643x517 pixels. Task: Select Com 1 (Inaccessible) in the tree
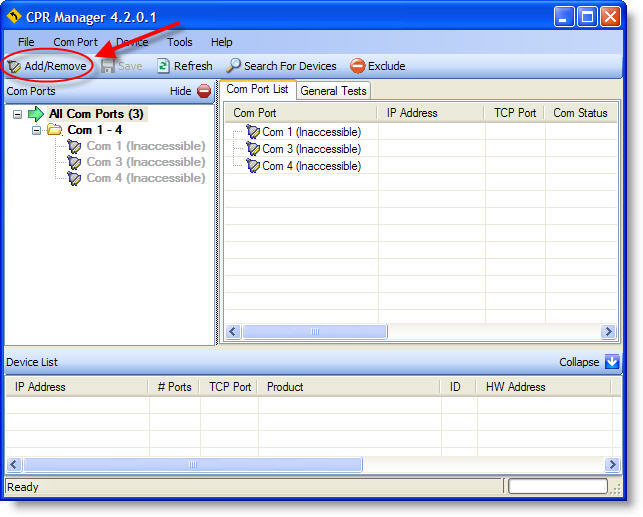pyautogui.click(x=146, y=146)
